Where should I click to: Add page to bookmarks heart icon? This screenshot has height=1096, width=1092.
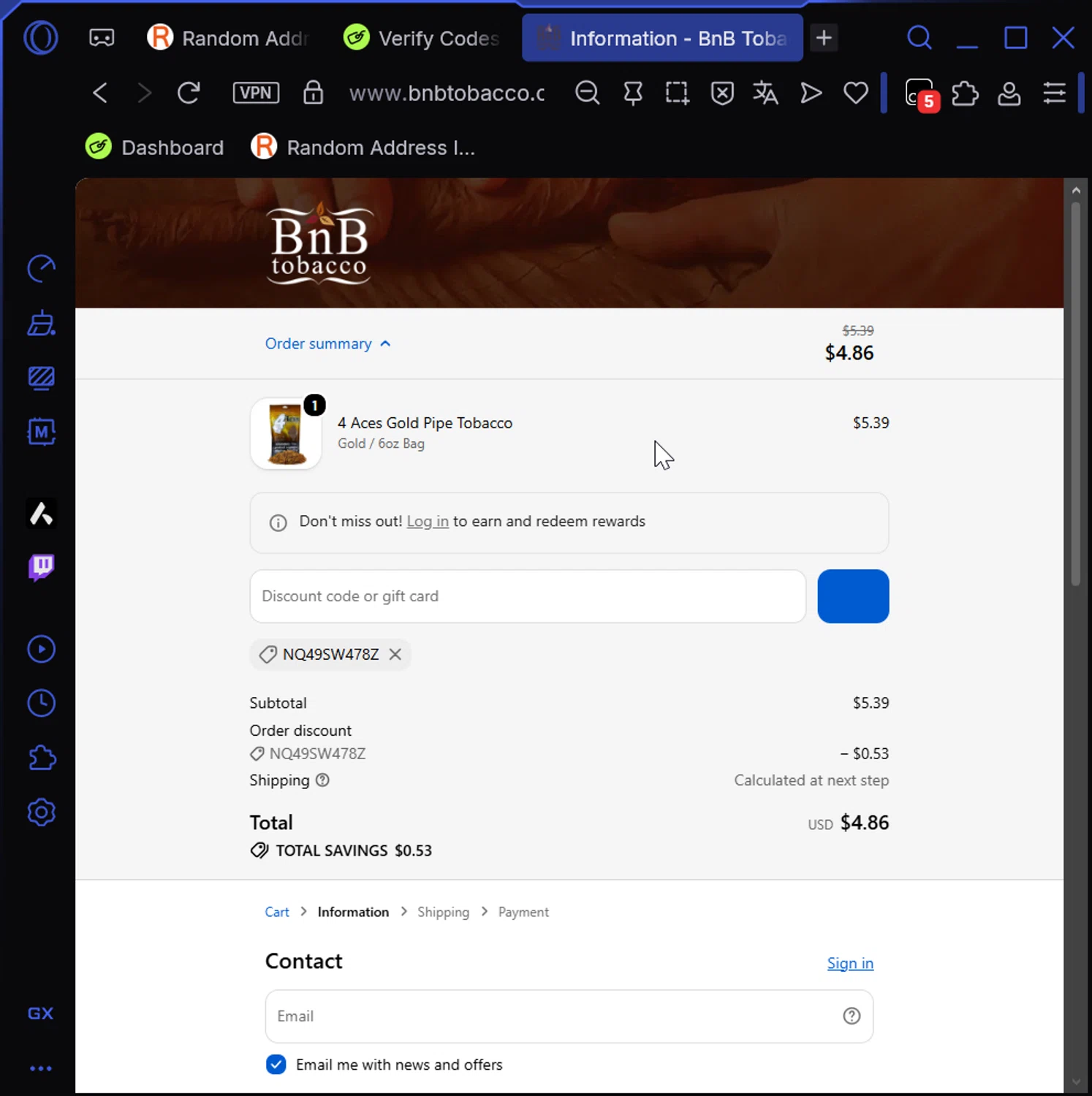[855, 93]
